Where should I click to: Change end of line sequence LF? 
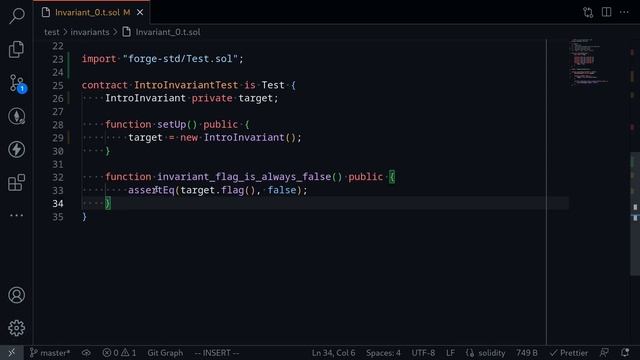450,353
